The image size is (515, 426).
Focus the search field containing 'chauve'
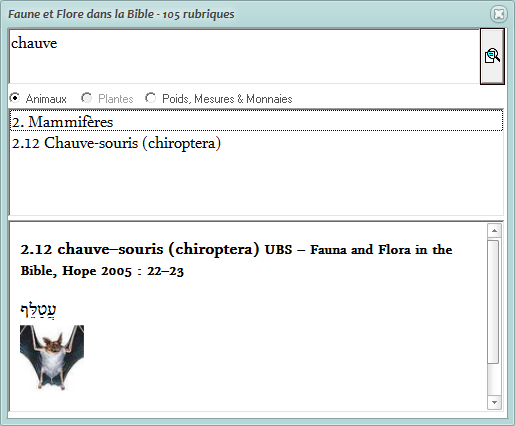pyautogui.click(x=244, y=56)
